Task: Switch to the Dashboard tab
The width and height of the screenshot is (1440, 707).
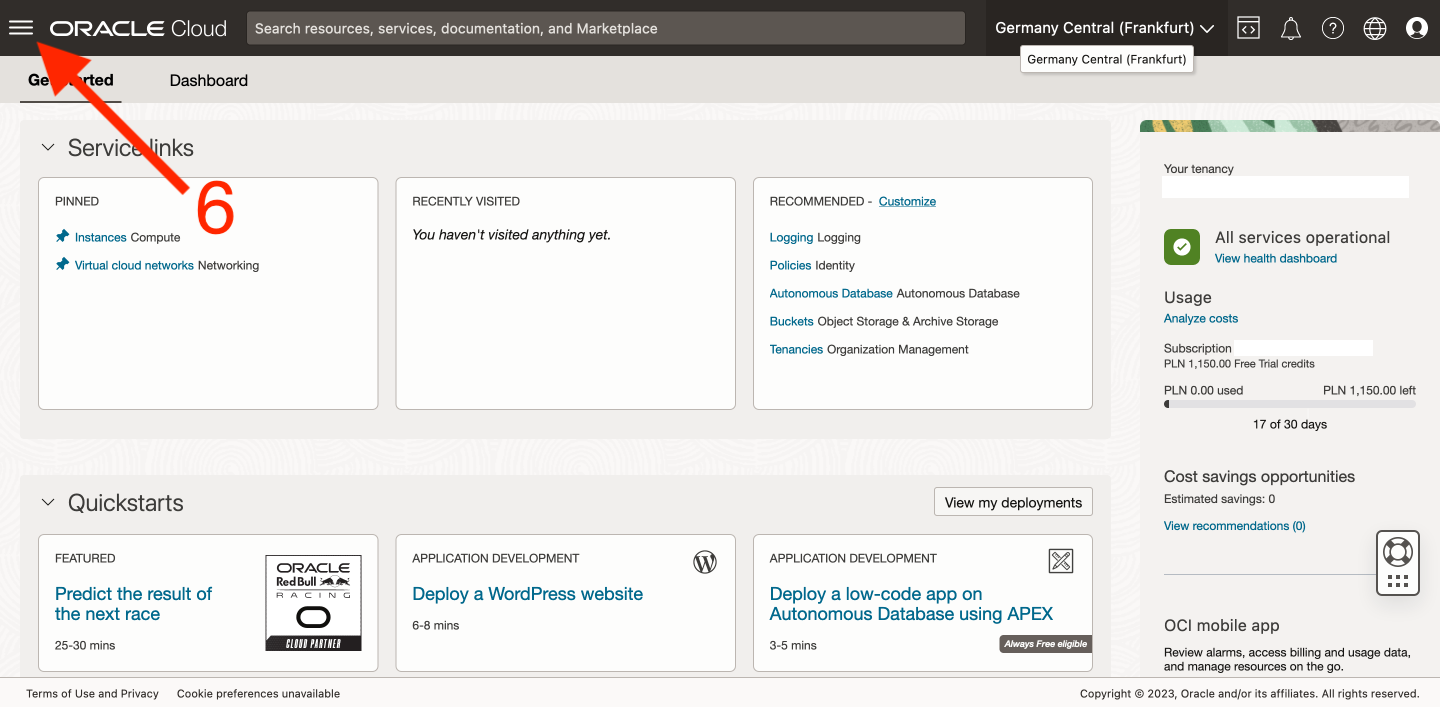Action: [208, 80]
